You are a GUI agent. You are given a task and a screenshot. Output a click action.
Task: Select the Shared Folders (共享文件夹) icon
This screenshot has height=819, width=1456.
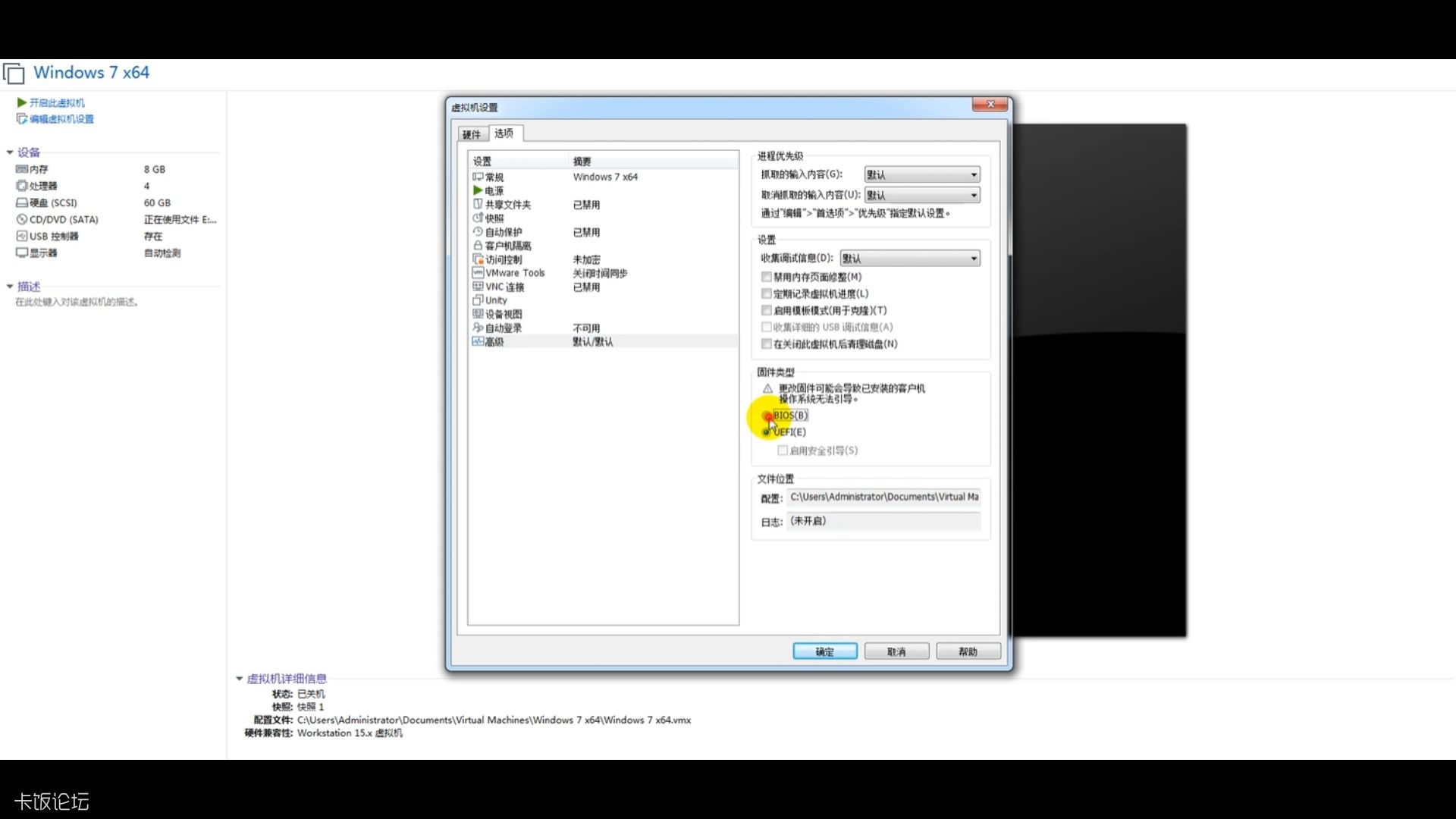click(x=478, y=204)
